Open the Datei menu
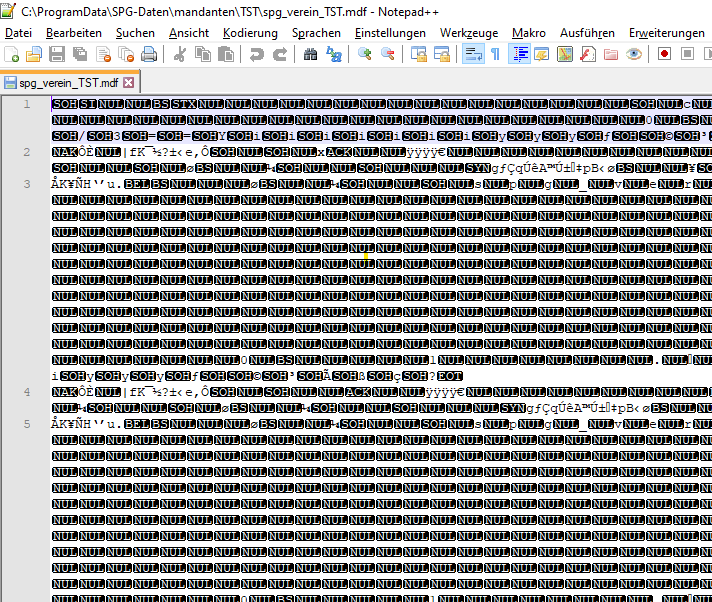Image resolution: width=712 pixels, height=602 pixels. pos(19,33)
